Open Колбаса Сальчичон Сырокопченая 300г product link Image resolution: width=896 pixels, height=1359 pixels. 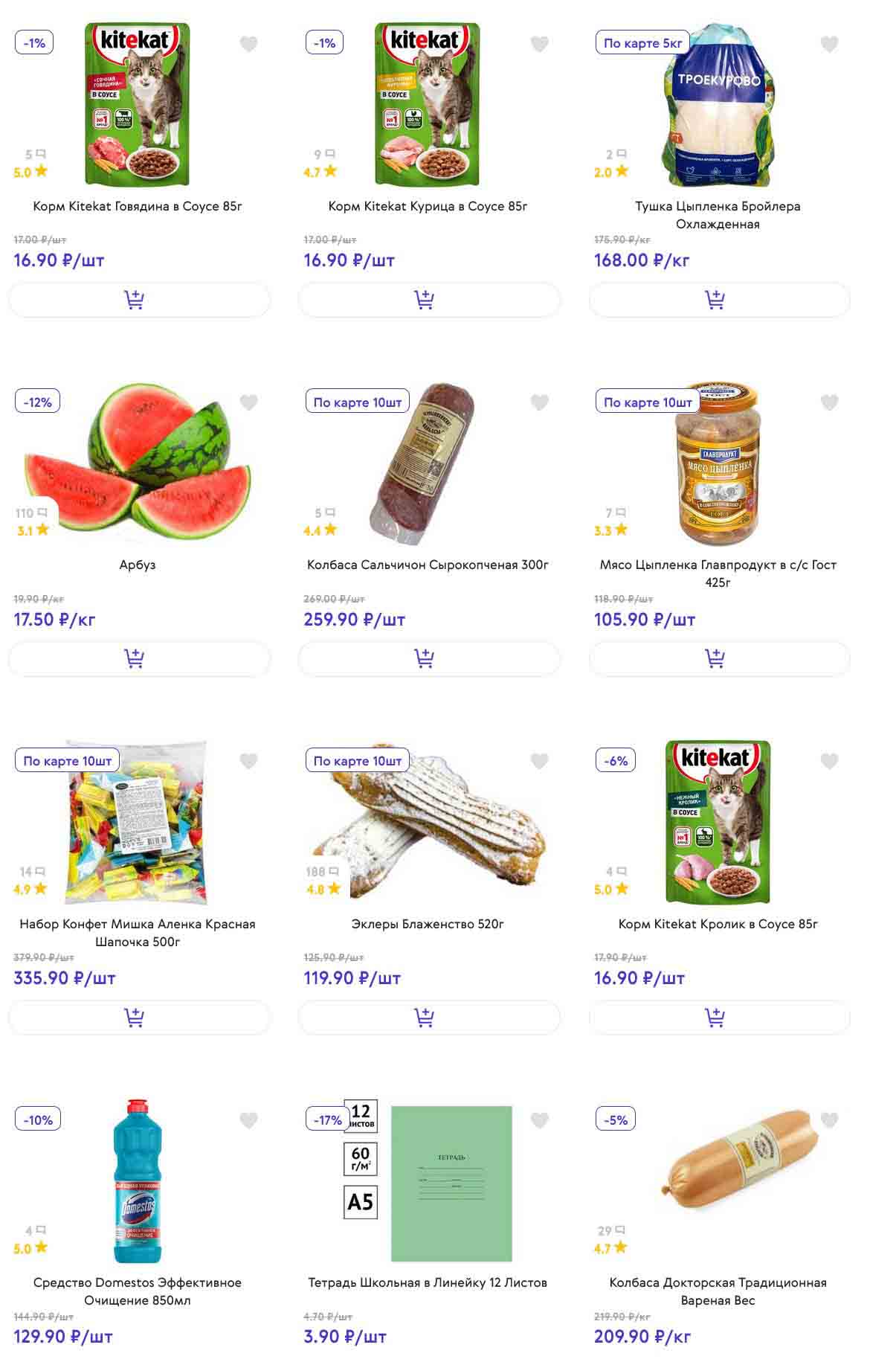click(428, 565)
